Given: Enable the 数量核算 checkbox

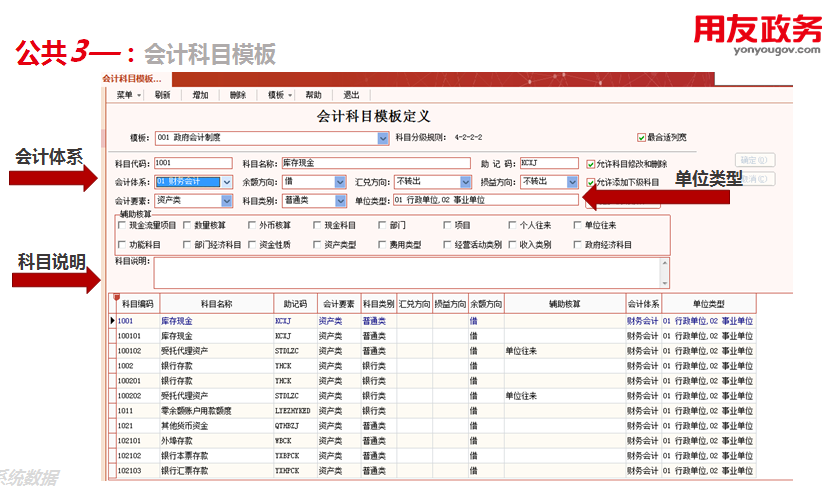Looking at the screenshot, I should click(x=187, y=225).
